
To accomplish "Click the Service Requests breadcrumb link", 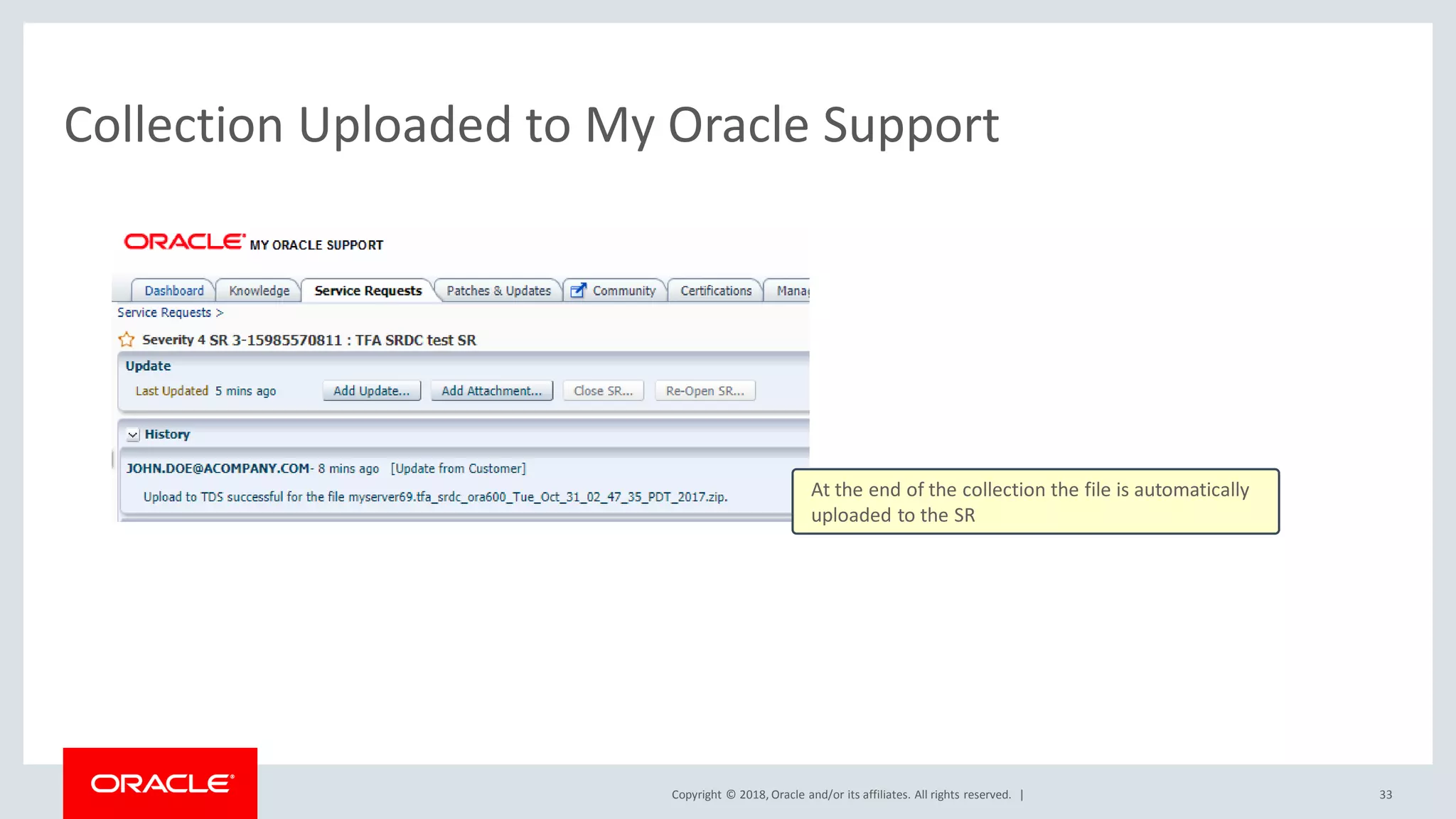I will [164, 313].
